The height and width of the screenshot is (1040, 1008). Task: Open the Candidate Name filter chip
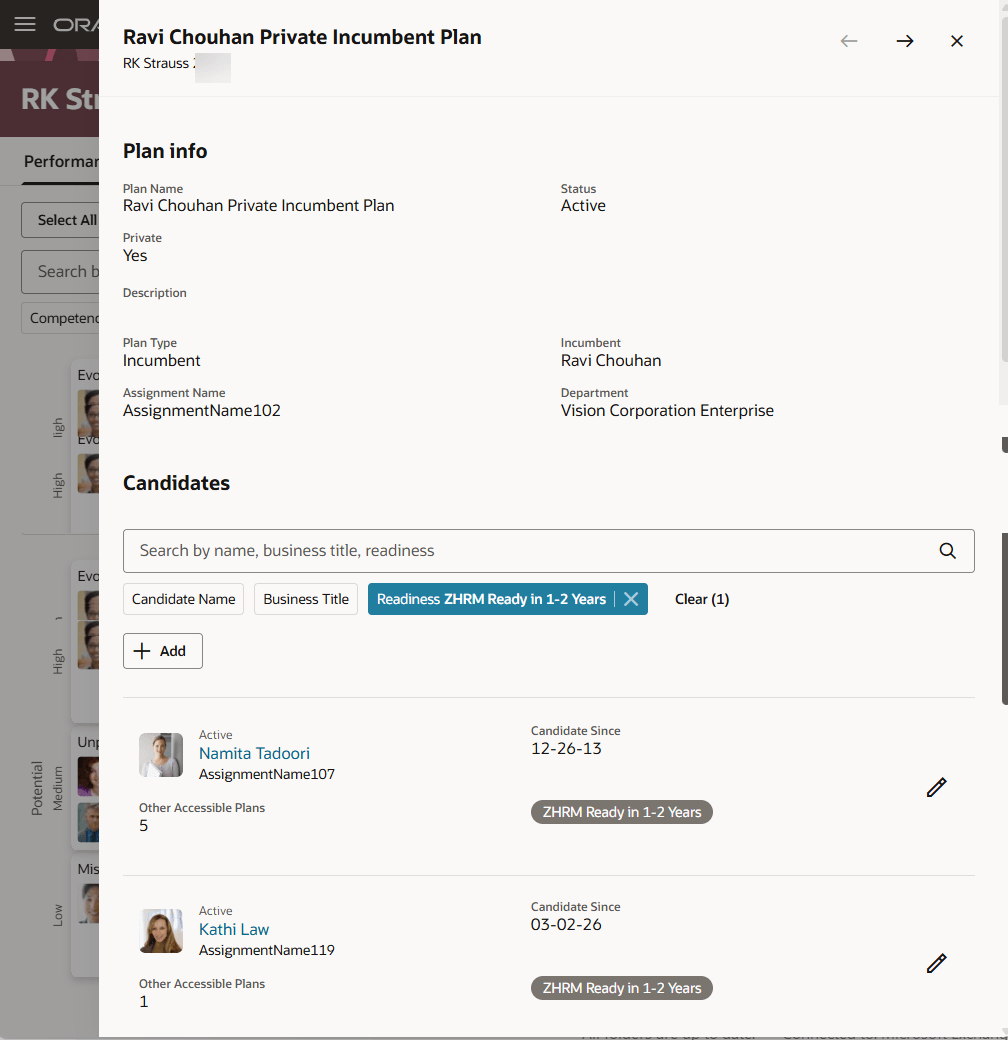(x=183, y=598)
